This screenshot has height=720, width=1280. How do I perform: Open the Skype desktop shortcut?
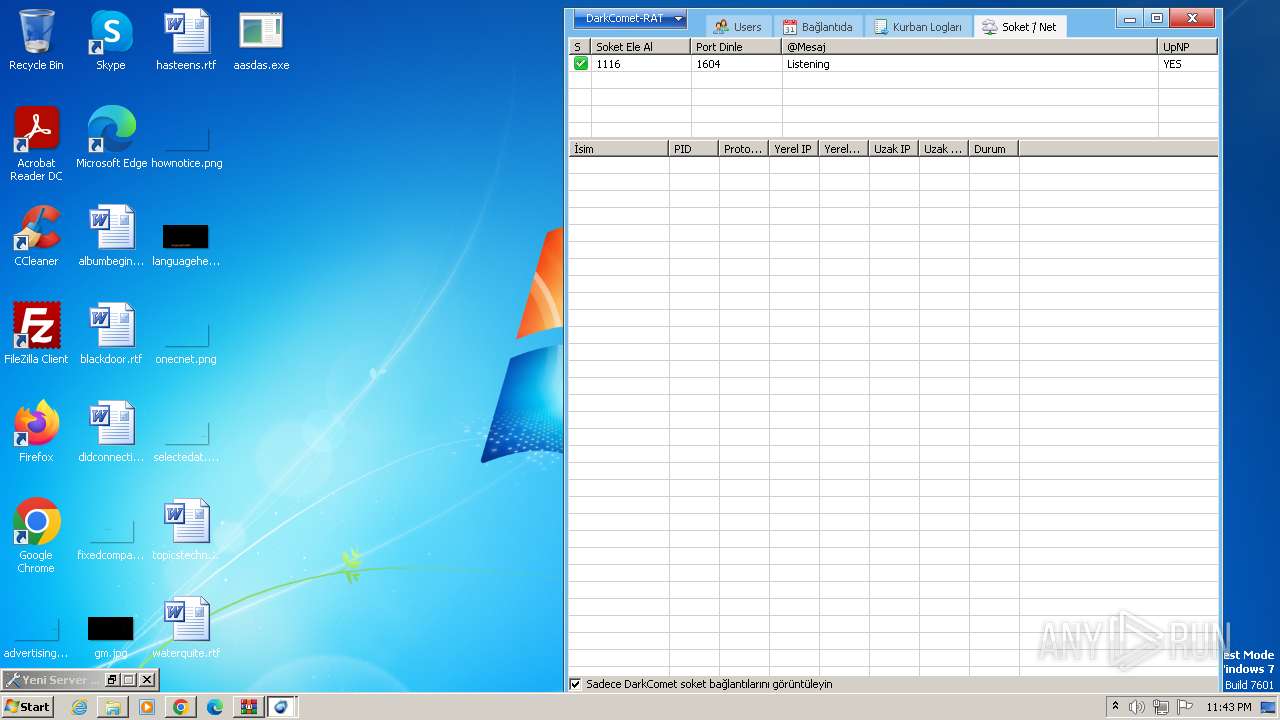coord(111,40)
